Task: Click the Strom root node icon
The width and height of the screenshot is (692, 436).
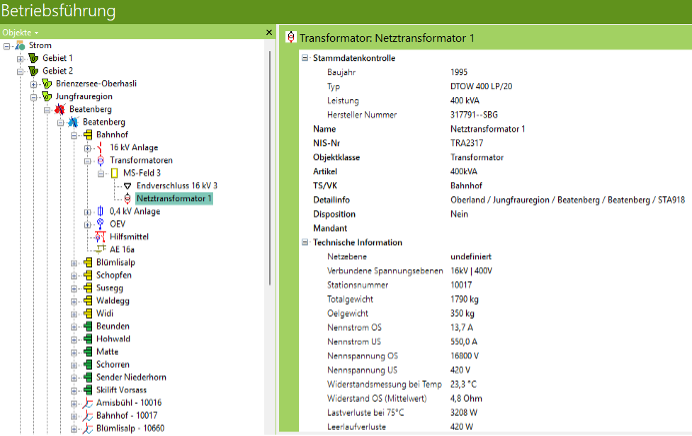Action: 20,45
